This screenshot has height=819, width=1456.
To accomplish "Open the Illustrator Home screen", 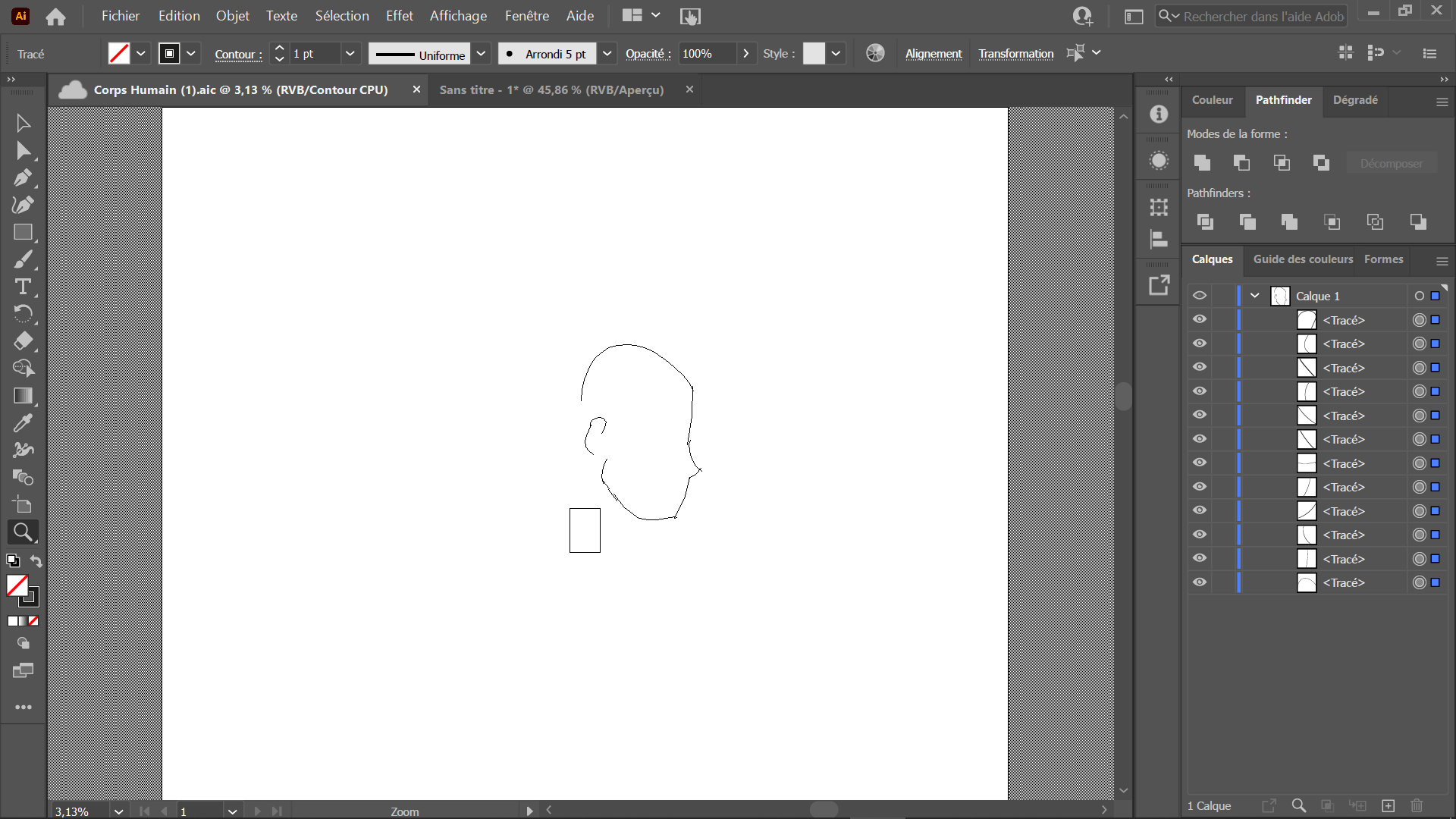I will (x=55, y=15).
